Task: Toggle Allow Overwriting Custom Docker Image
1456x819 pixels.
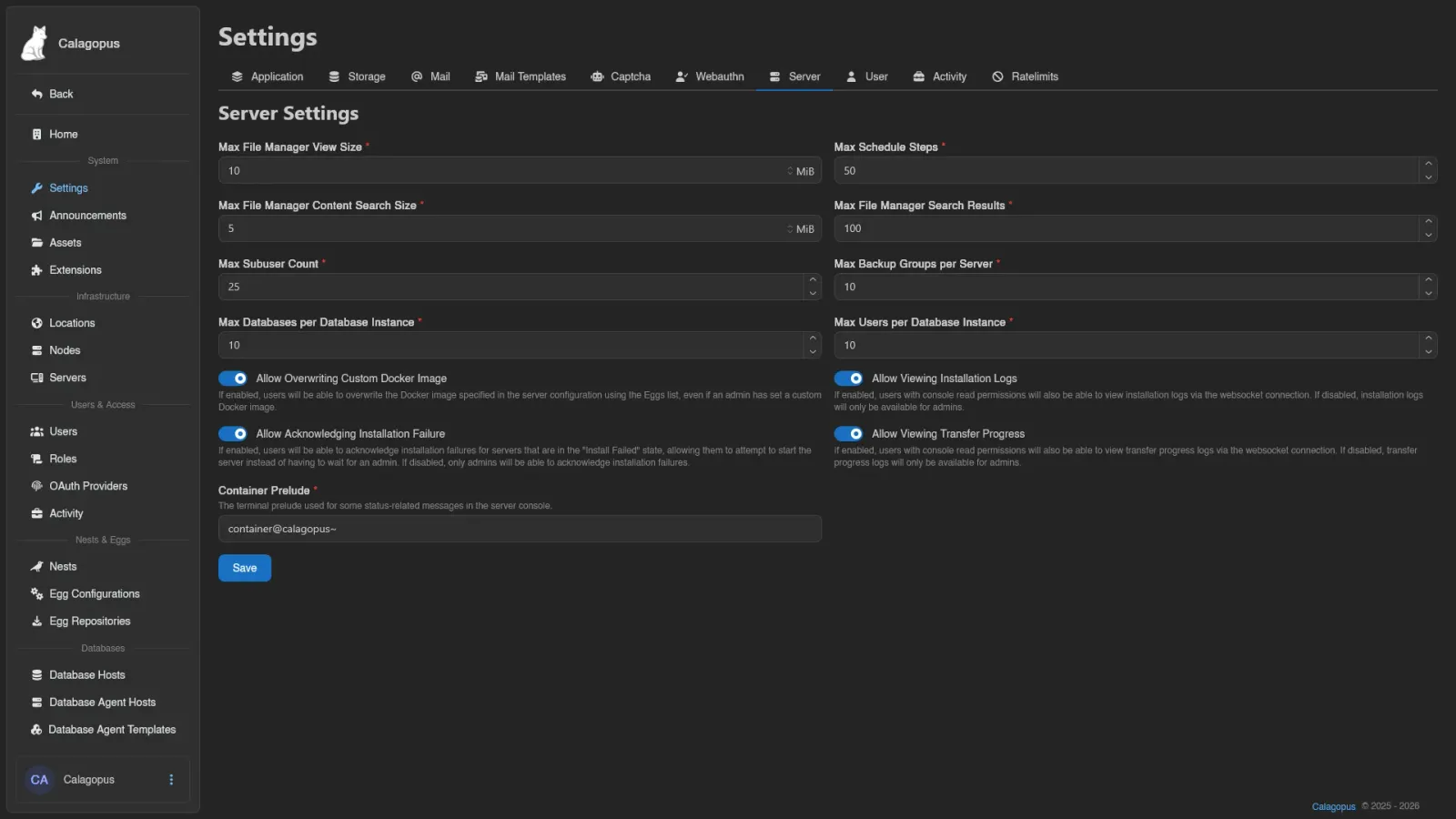Action: click(233, 379)
